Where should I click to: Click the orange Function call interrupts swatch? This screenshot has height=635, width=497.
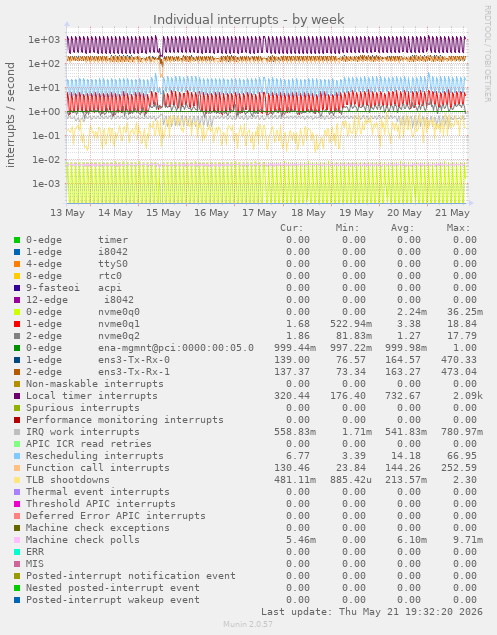tap(17, 468)
